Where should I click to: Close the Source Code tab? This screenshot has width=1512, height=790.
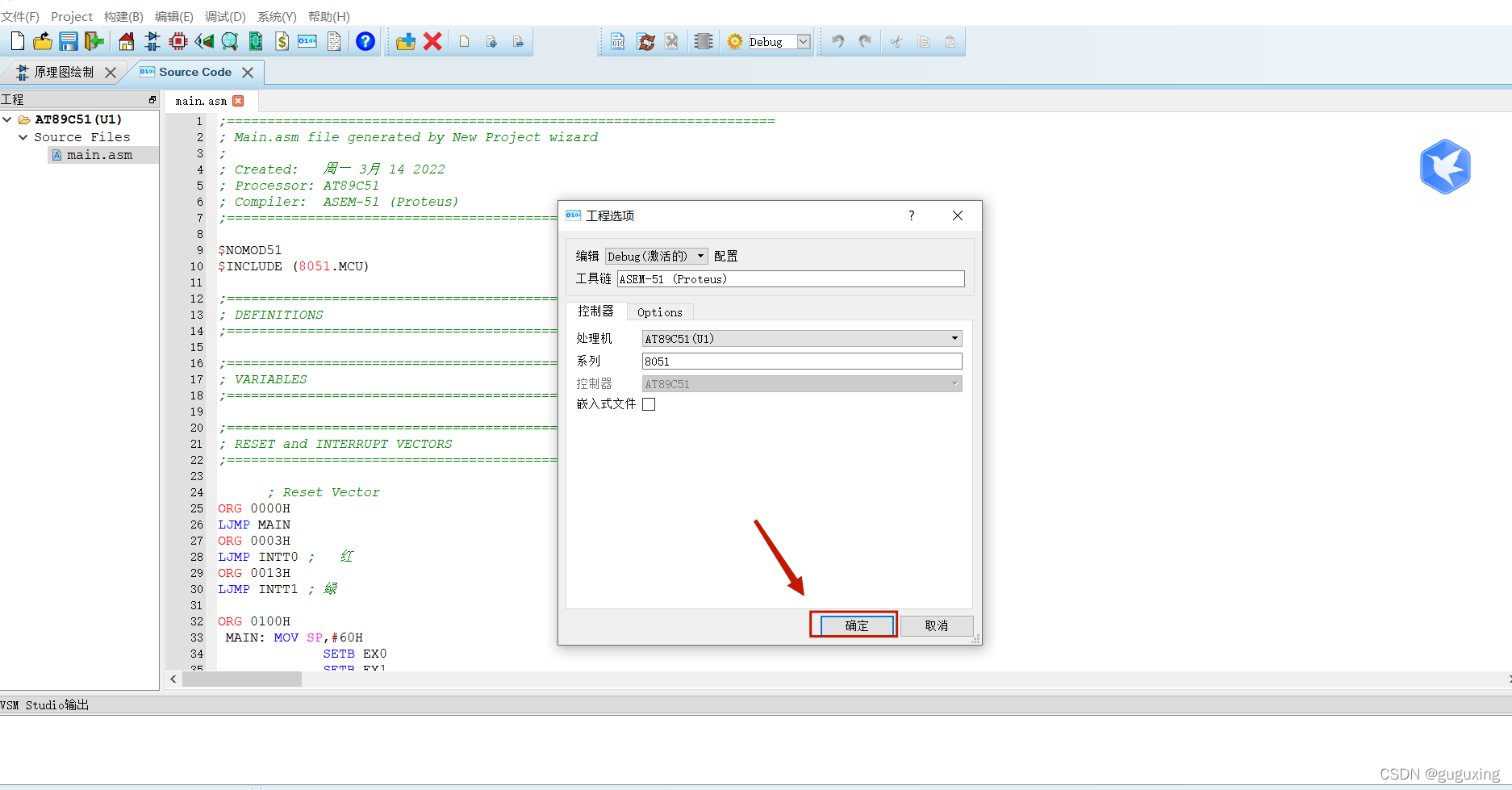(x=248, y=73)
